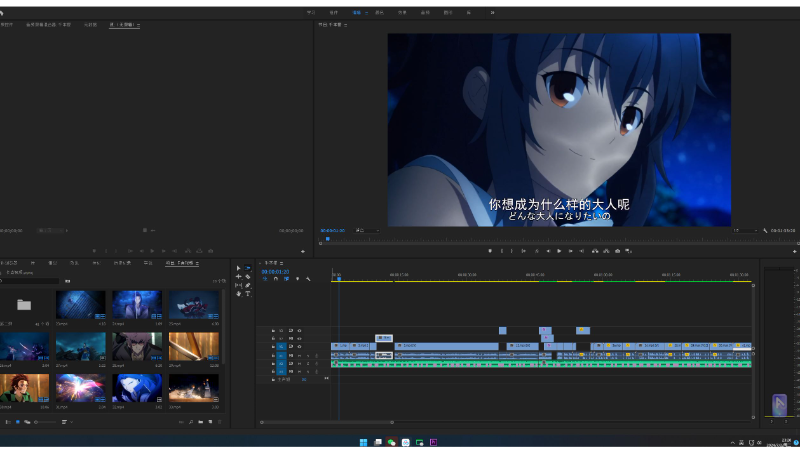Image resolution: width=800 pixels, height=453 pixels.
Task: Adjust project thumbnail size slider
Action: click(45, 422)
